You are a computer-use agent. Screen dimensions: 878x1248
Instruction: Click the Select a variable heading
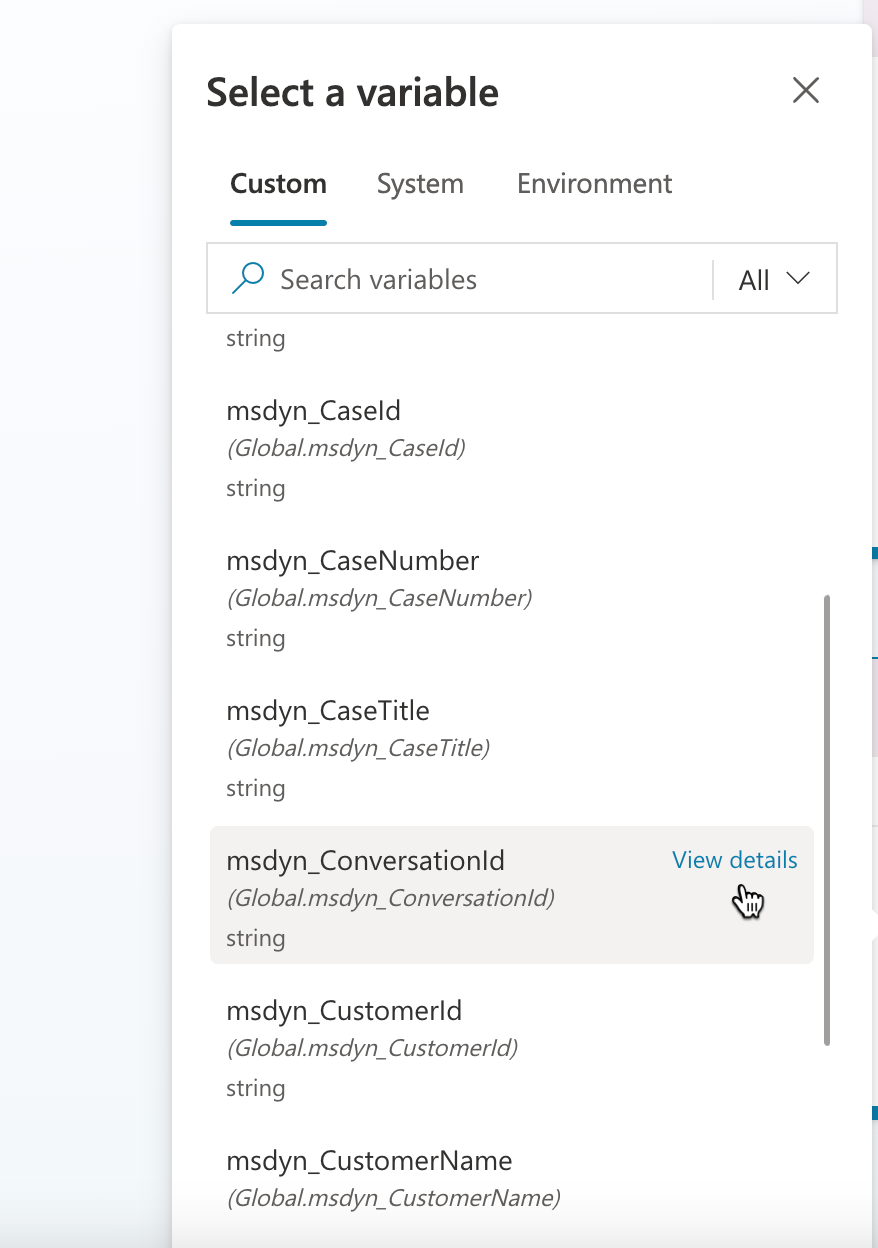click(352, 92)
